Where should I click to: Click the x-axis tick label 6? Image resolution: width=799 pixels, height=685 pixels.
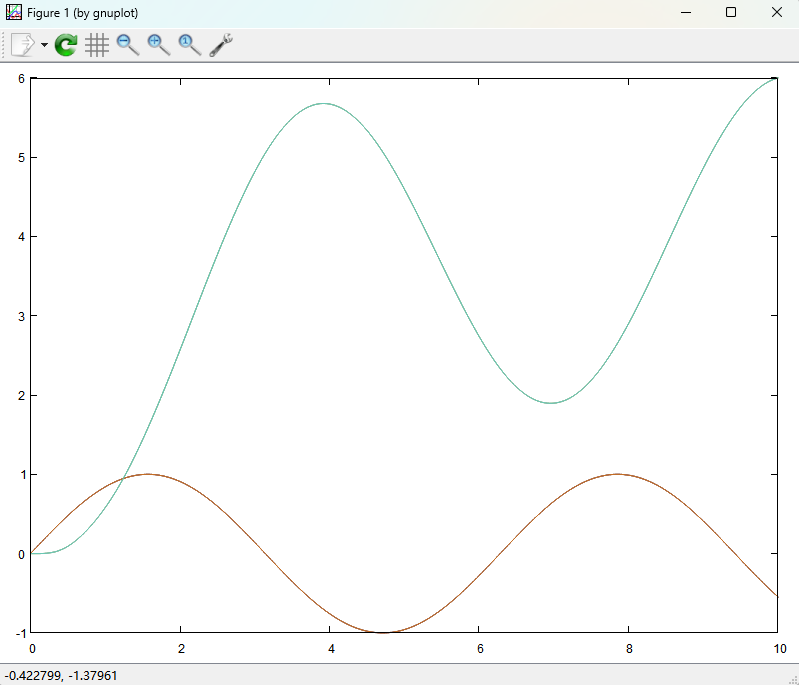click(479, 647)
